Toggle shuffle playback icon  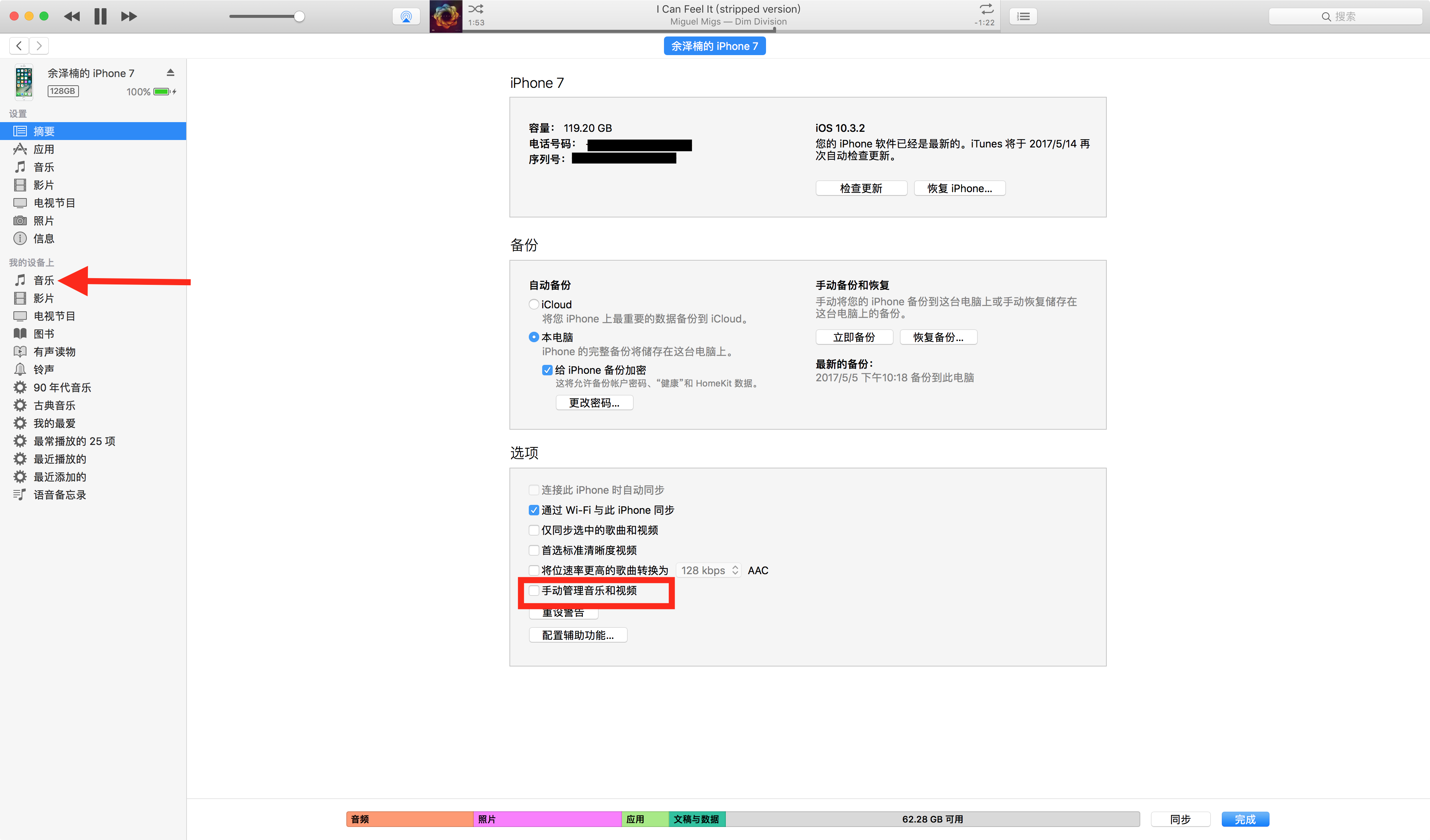pos(476,9)
